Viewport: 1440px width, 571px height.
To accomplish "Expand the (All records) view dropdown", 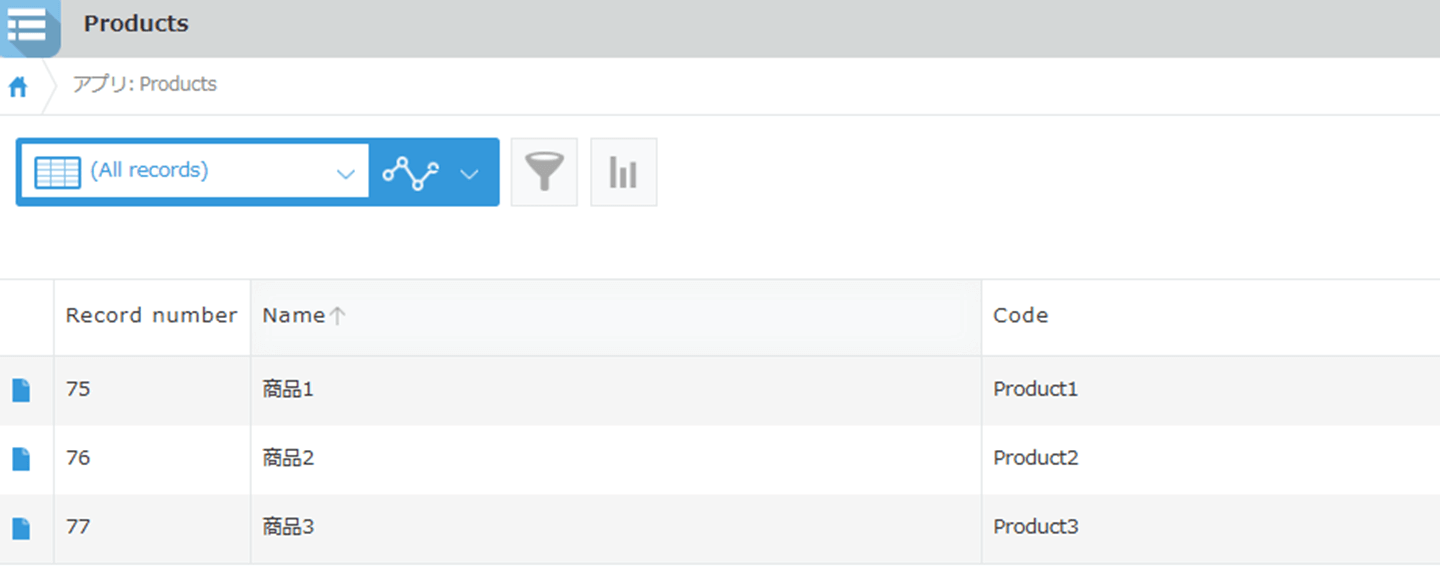I will click(345, 174).
